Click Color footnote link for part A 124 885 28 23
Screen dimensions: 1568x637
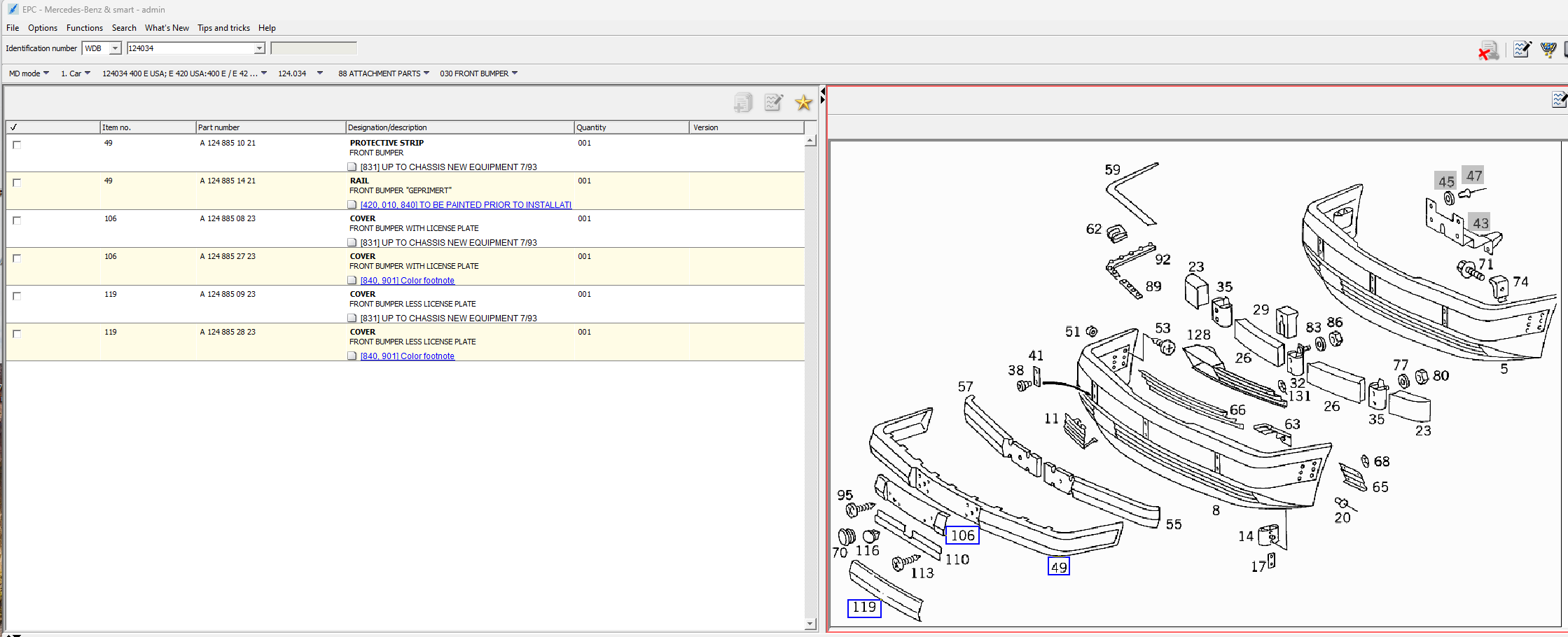[407, 356]
